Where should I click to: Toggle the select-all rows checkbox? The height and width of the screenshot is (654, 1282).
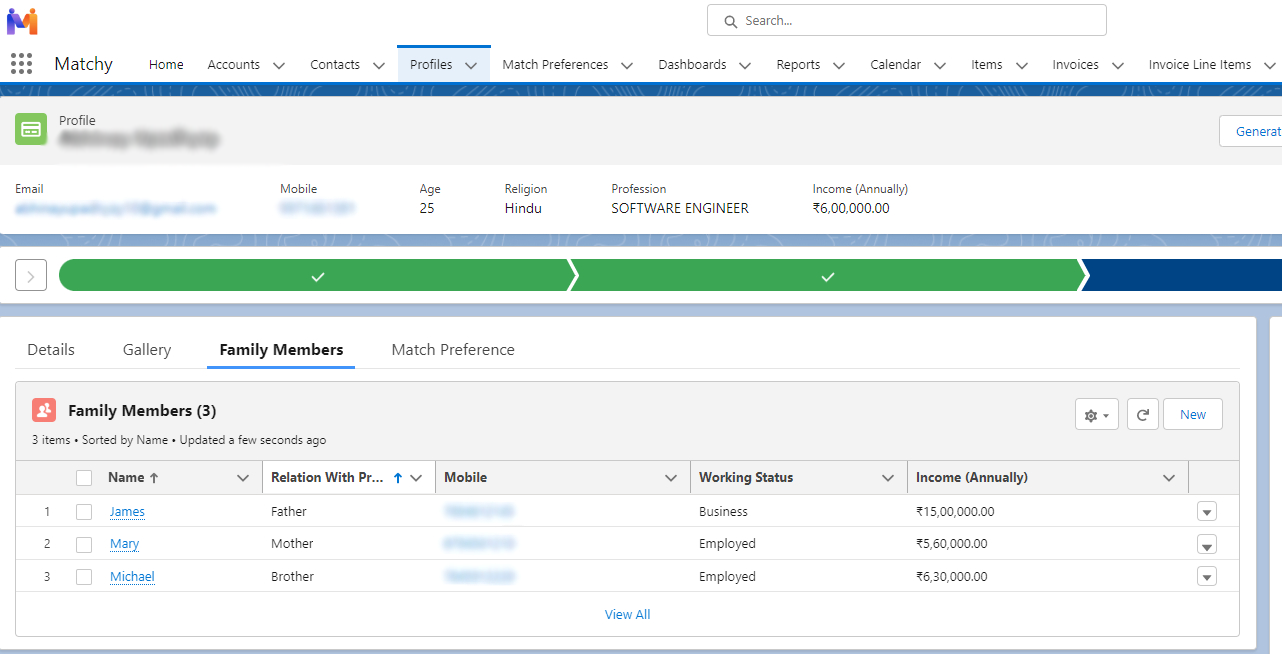click(x=84, y=478)
